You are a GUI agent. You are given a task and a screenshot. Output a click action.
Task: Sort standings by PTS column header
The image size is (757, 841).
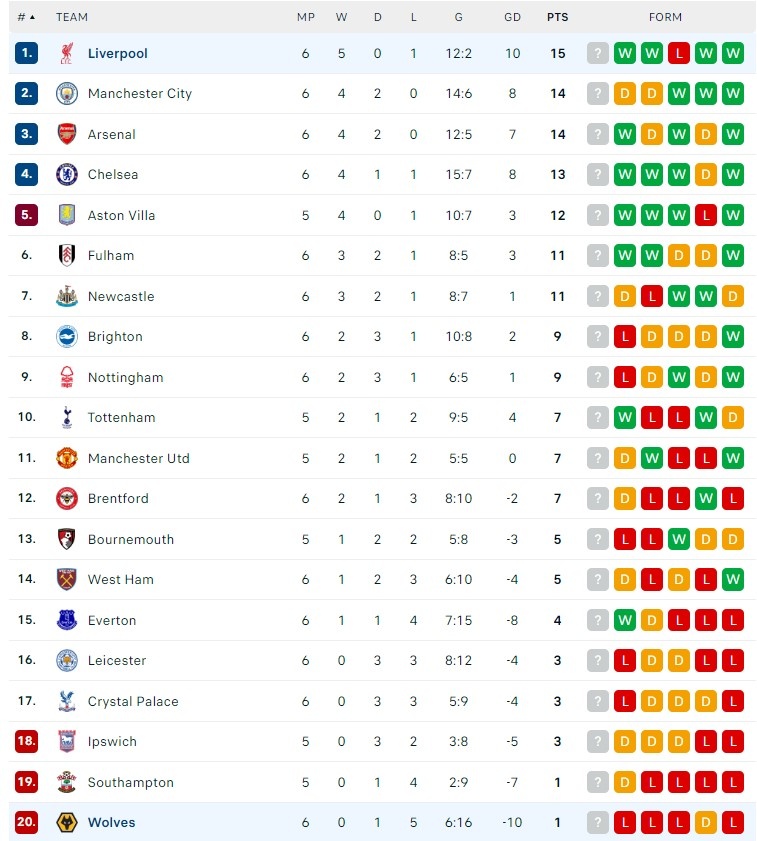coord(557,17)
